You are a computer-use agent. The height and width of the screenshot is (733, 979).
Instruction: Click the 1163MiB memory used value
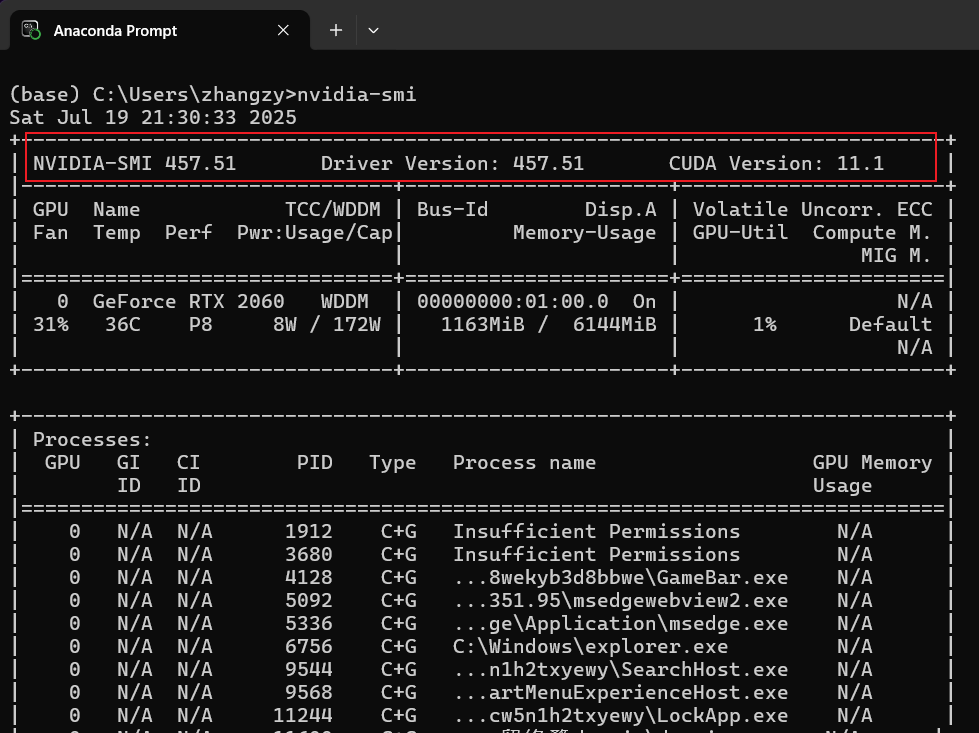pos(483,325)
